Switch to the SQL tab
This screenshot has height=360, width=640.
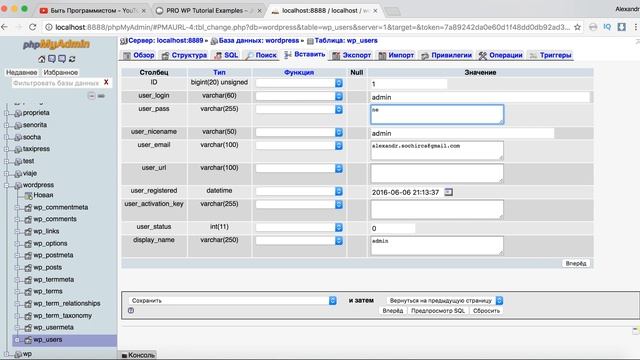(227, 55)
